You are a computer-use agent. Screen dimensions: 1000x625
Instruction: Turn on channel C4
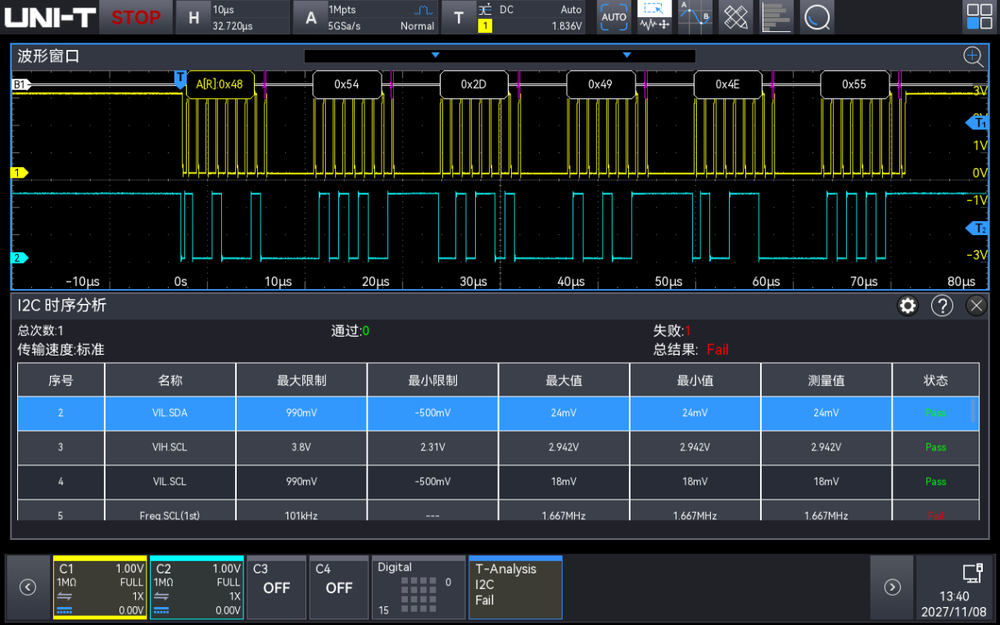(339, 587)
